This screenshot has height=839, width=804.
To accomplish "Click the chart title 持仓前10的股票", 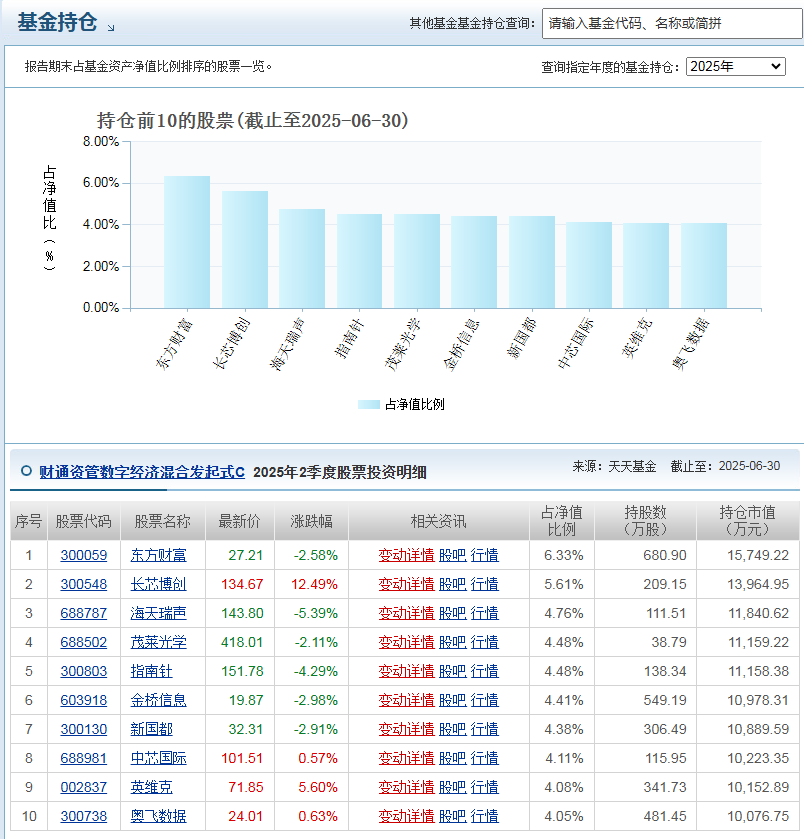I will 252,120.
